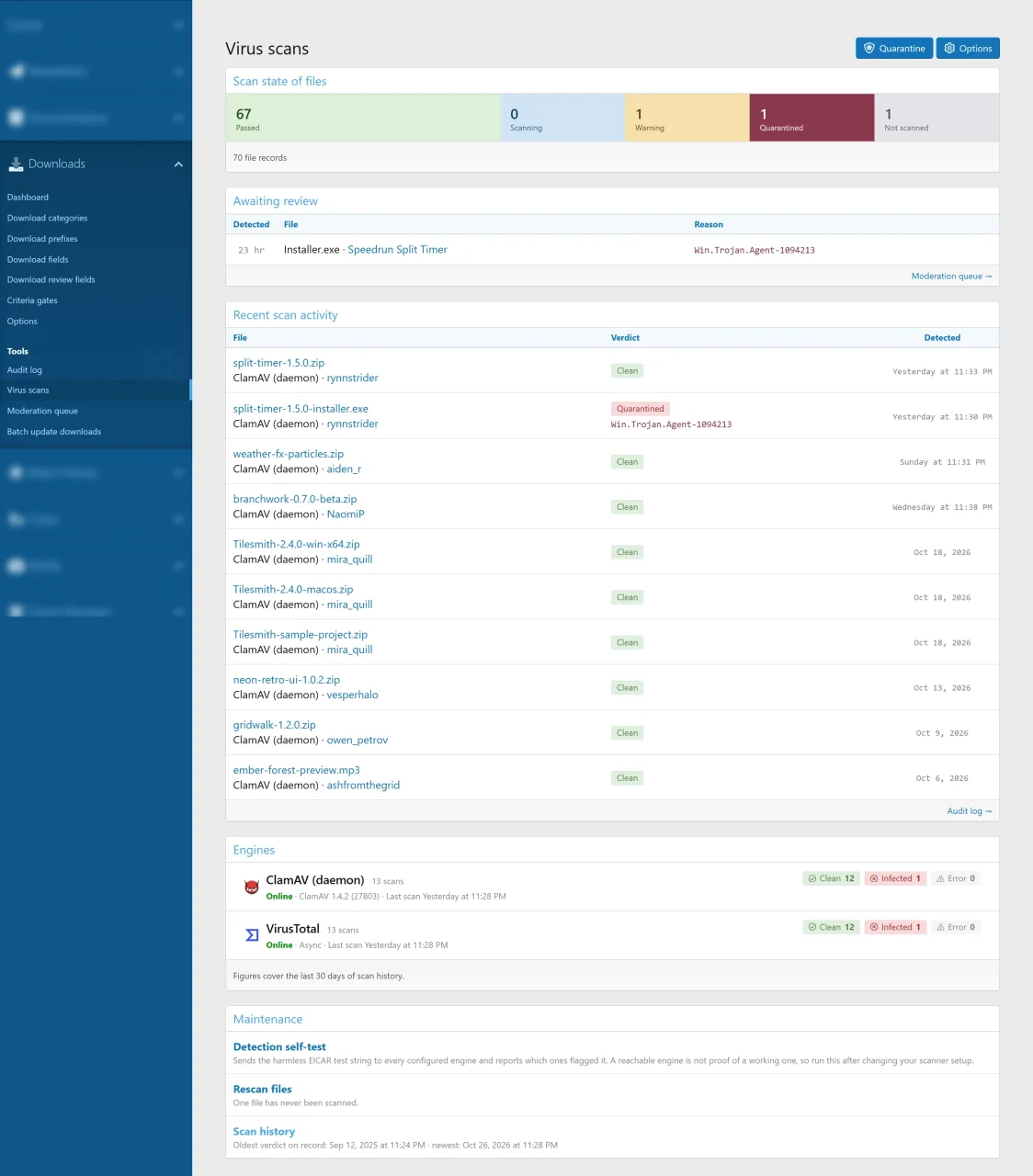Run the Detection self-test
This screenshot has height=1176, width=1033.
279,1047
